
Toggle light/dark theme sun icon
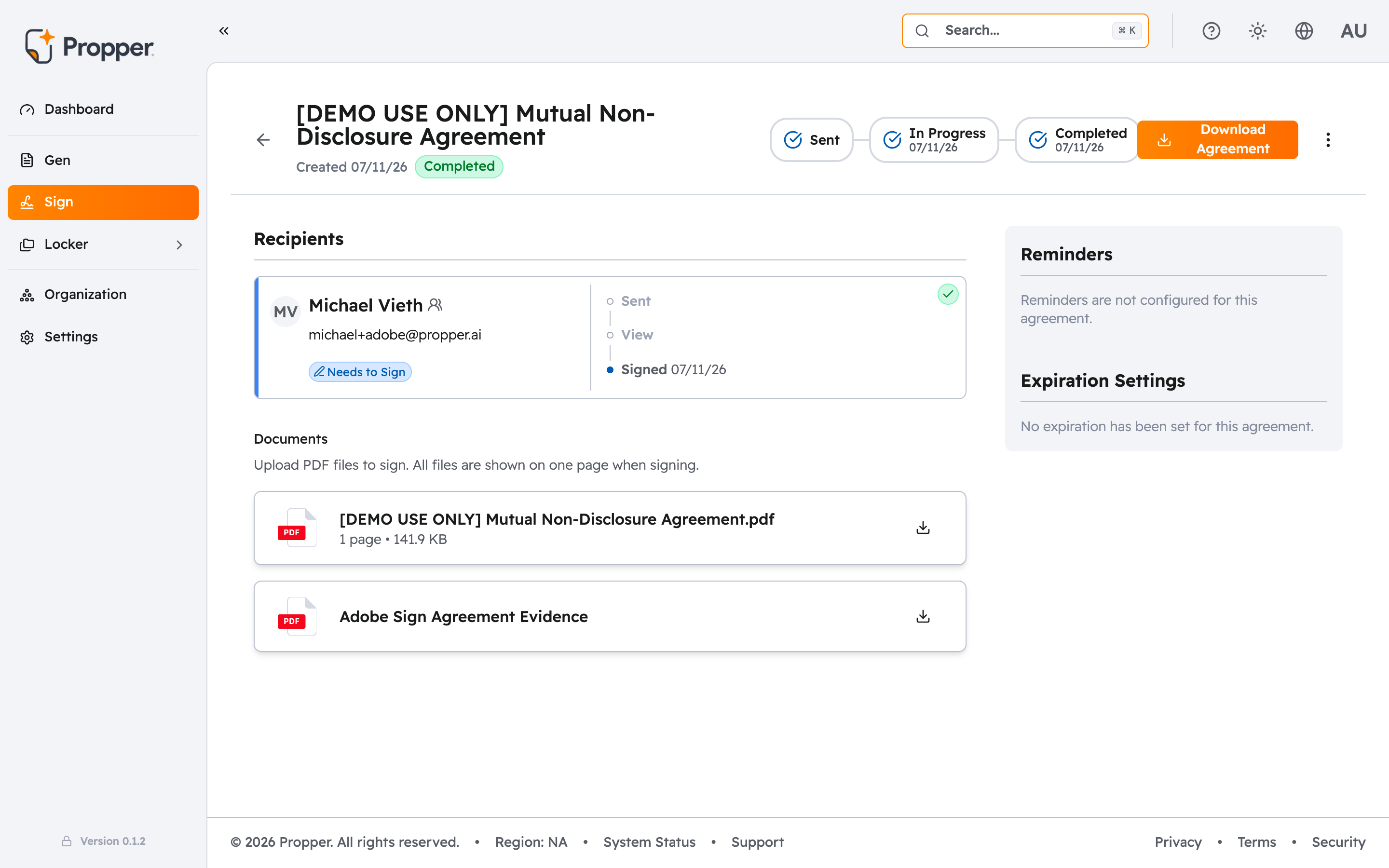(1257, 31)
